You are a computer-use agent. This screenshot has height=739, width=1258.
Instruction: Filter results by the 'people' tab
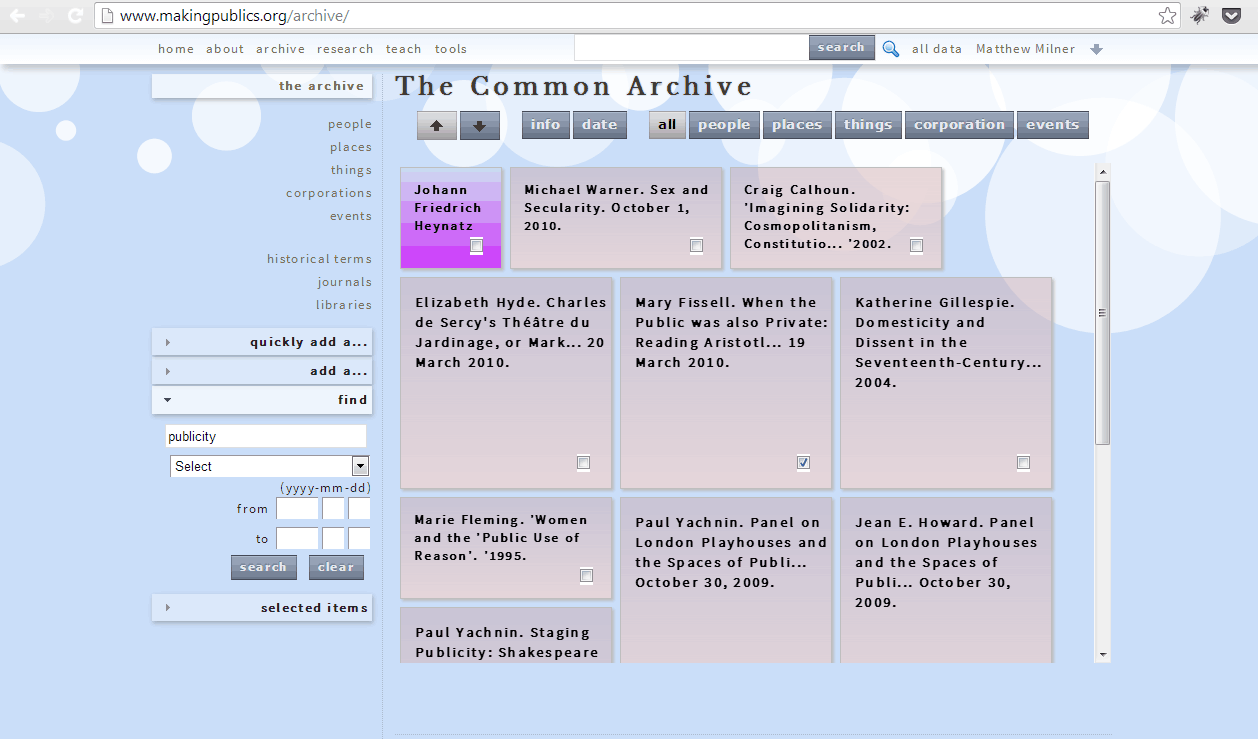pyautogui.click(x=724, y=125)
